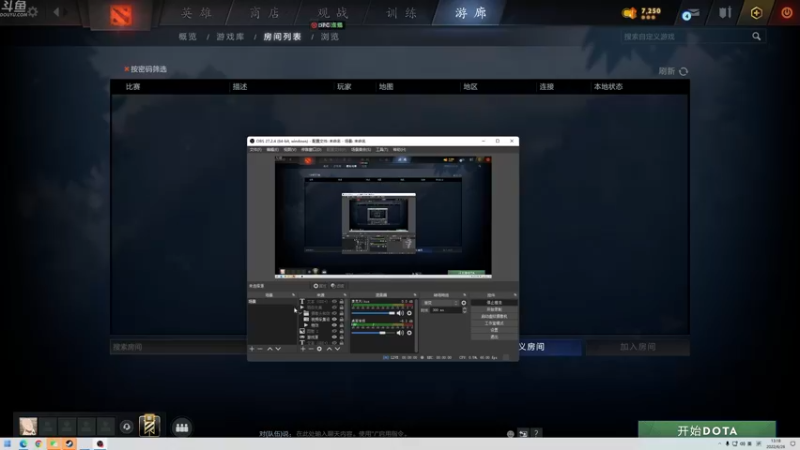Toggle lock of the folder group source
800x450 pixels.
341,313
